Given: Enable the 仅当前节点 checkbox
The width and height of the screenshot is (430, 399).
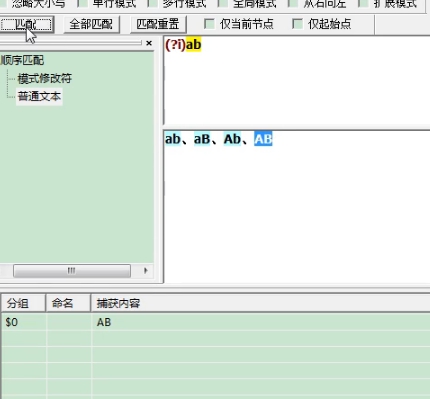Looking at the screenshot, I should pyautogui.click(x=209, y=24).
